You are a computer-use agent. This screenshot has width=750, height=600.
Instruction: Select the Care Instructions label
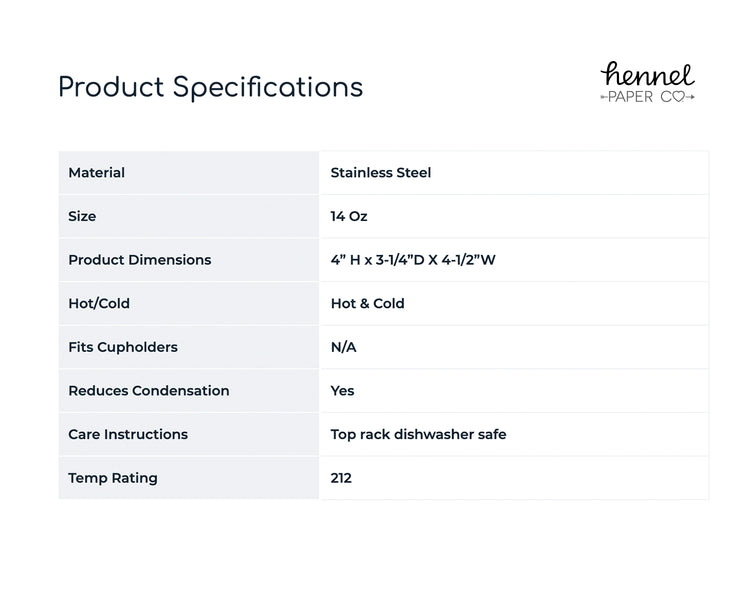pos(128,434)
